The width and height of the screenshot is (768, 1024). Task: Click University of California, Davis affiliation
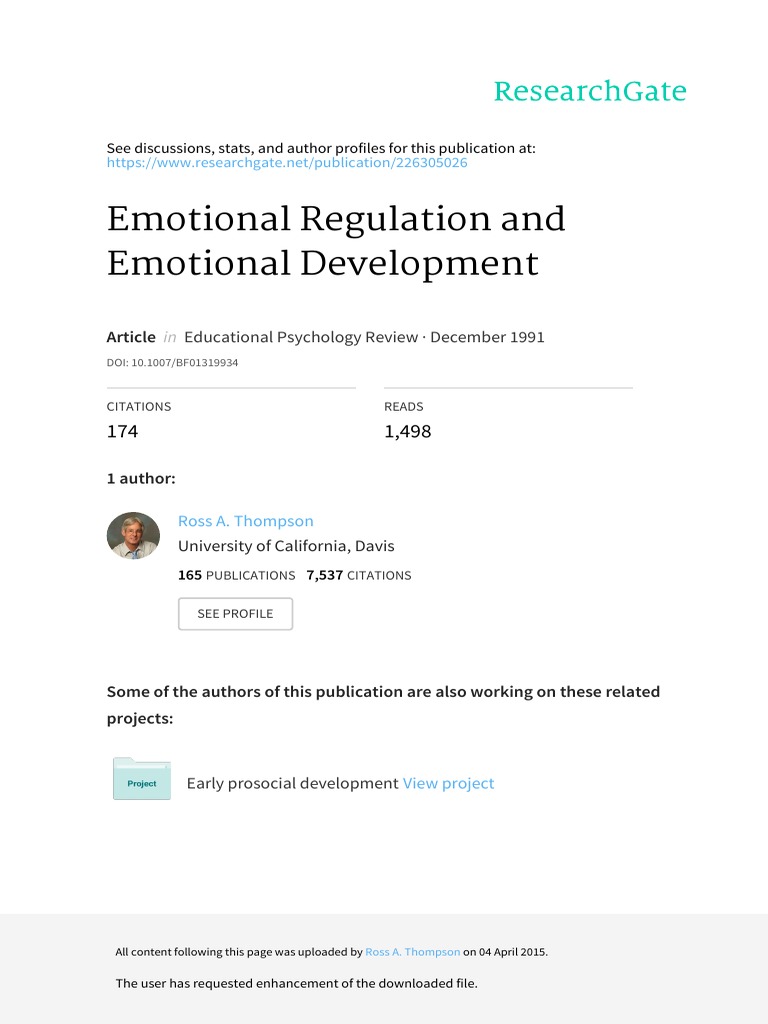(286, 546)
